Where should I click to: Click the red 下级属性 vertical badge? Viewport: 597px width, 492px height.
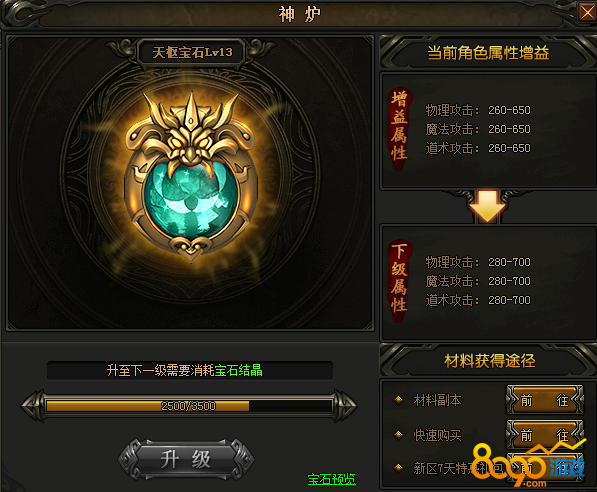click(399, 281)
